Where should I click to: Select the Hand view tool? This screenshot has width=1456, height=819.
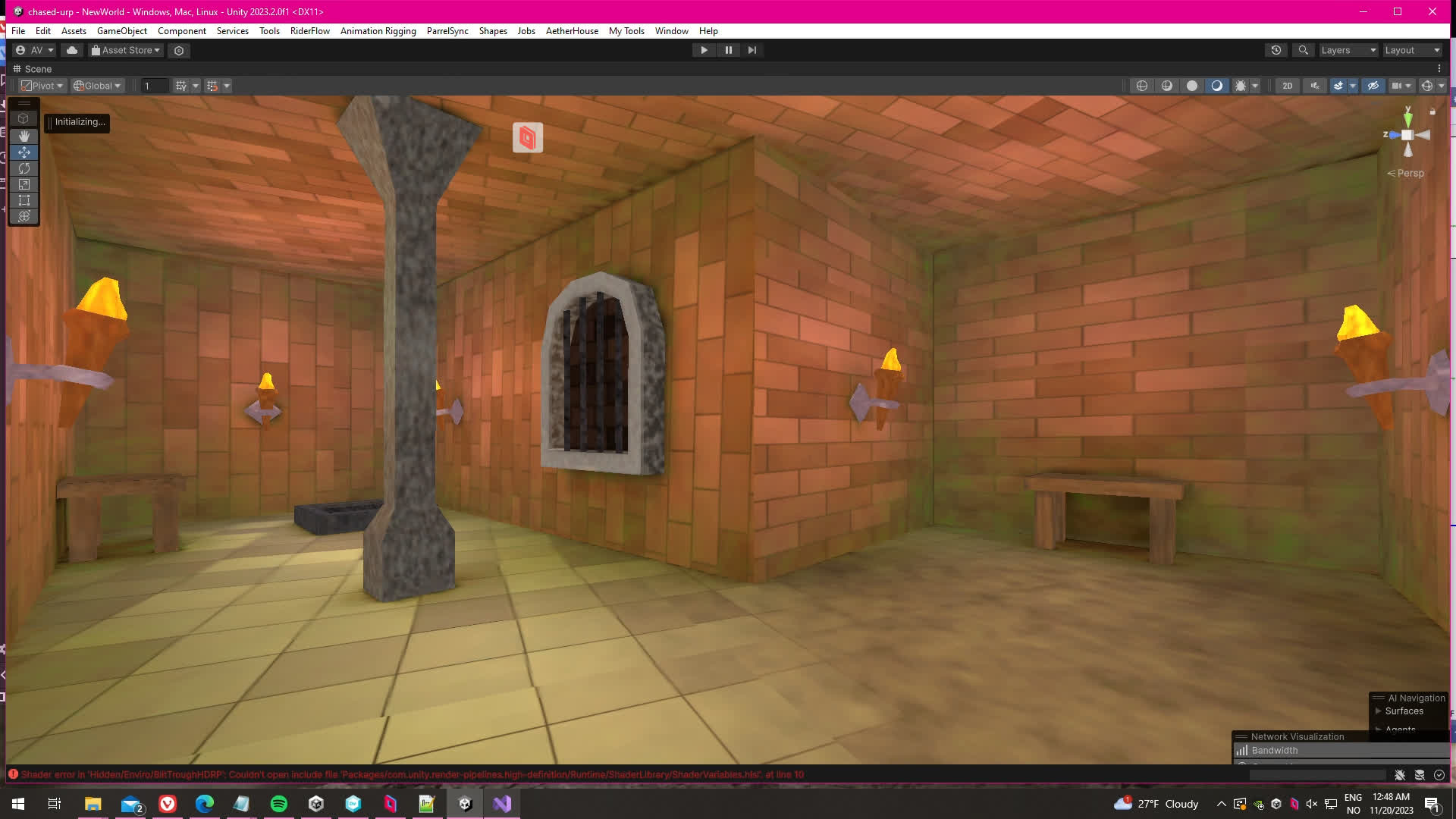coord(24,136)
